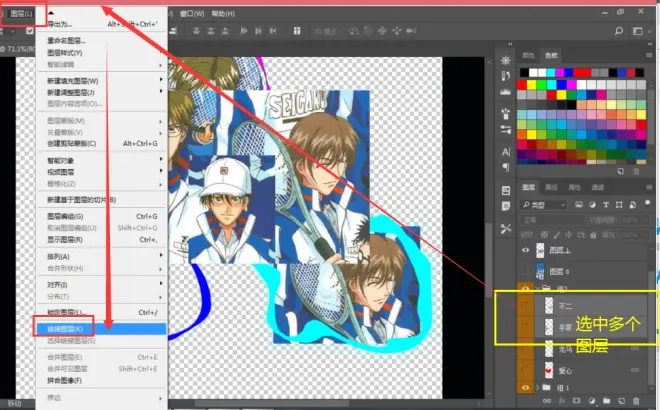Choose 拼合图像(F) menu entry

click(101, 381)
